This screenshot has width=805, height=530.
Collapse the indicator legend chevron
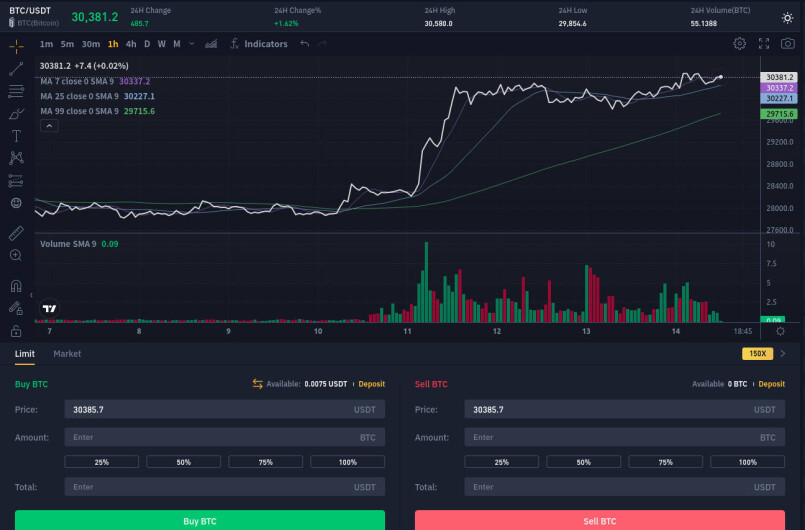click(49, 126)
